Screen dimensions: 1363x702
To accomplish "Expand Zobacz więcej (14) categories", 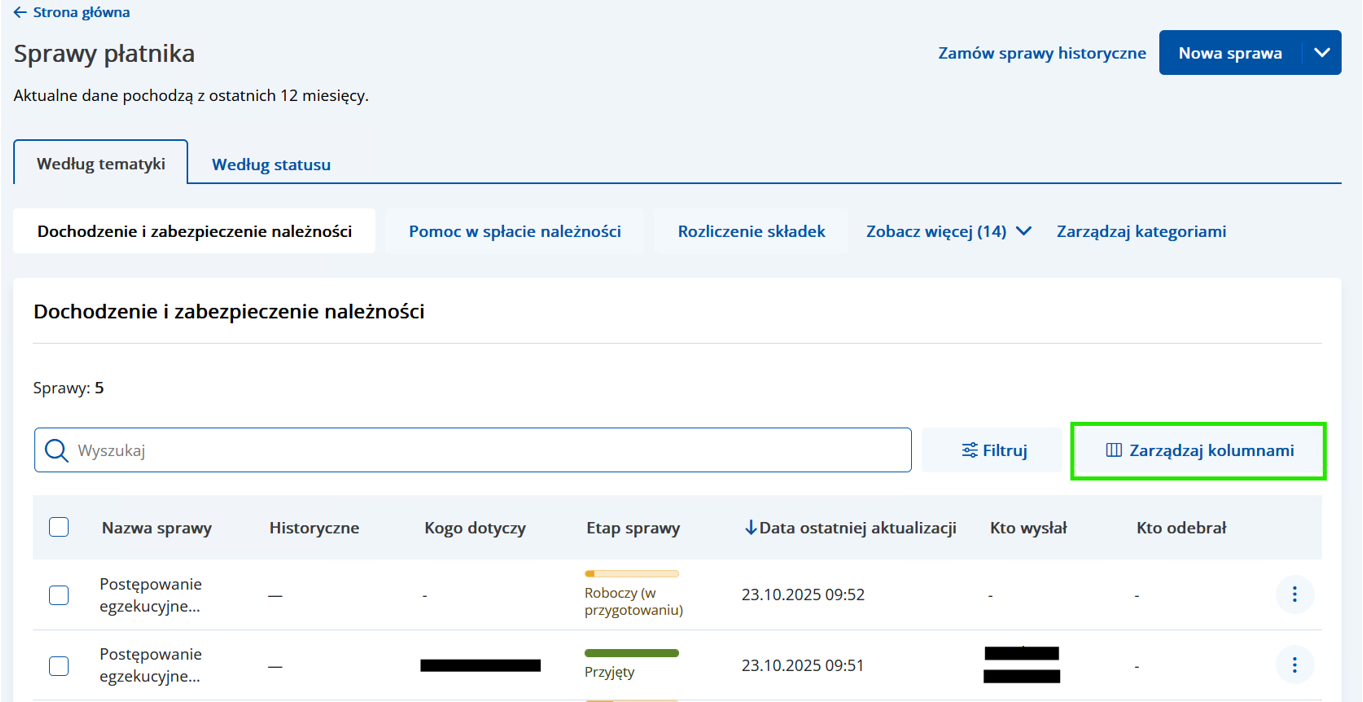I will [948, 231].
